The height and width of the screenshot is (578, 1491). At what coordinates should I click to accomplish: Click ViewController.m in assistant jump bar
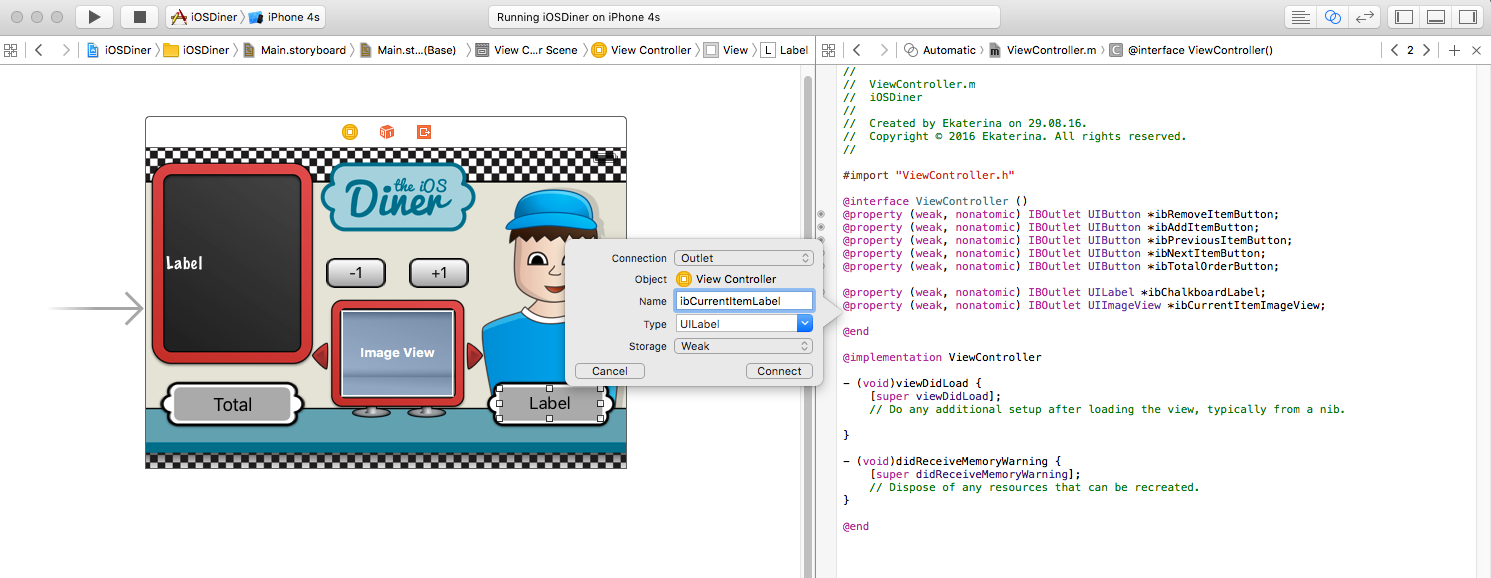(x=1043, y=50)
